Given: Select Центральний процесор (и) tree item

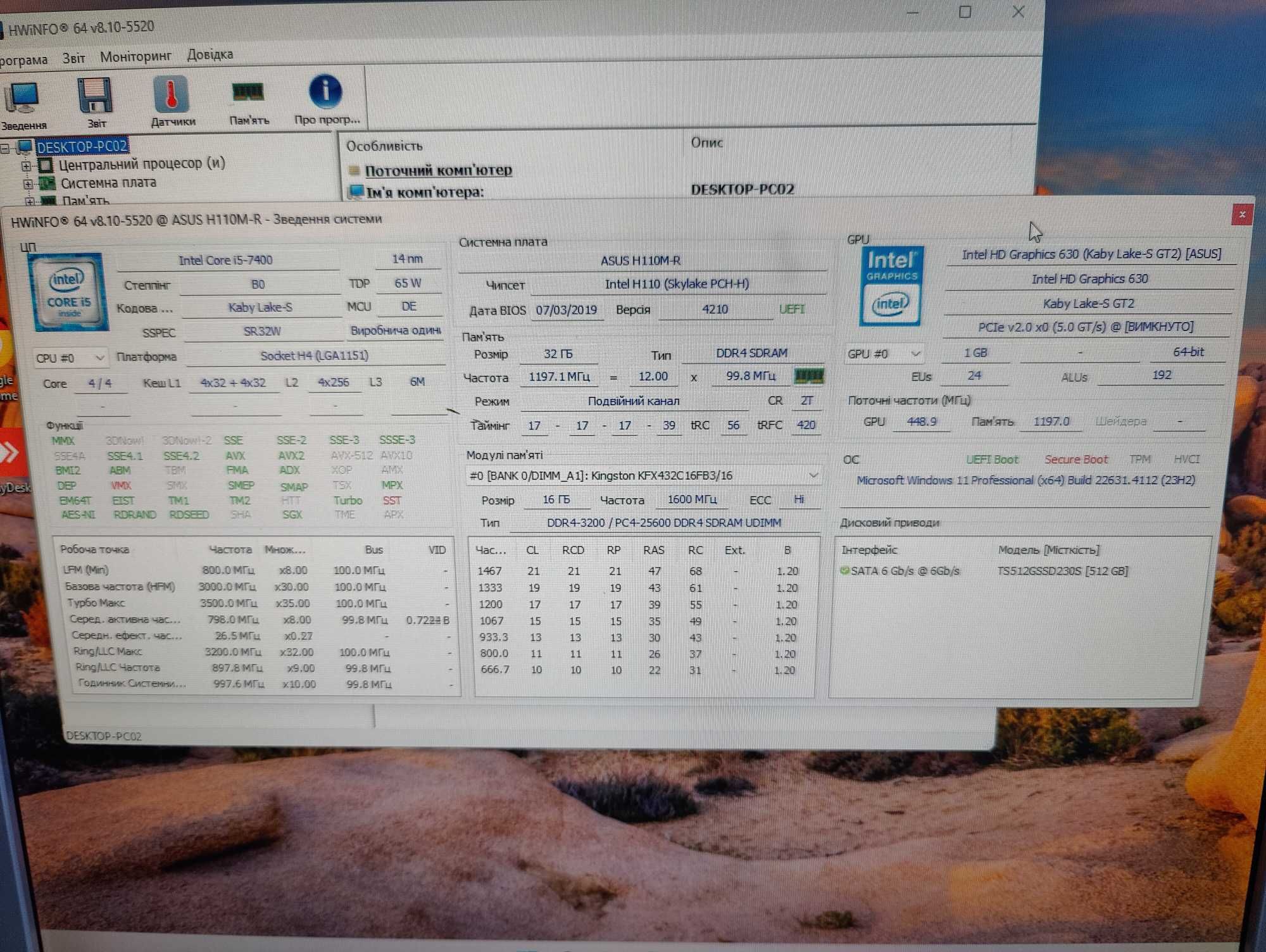Looking at the screenshot, I should [x=142, y=164].
